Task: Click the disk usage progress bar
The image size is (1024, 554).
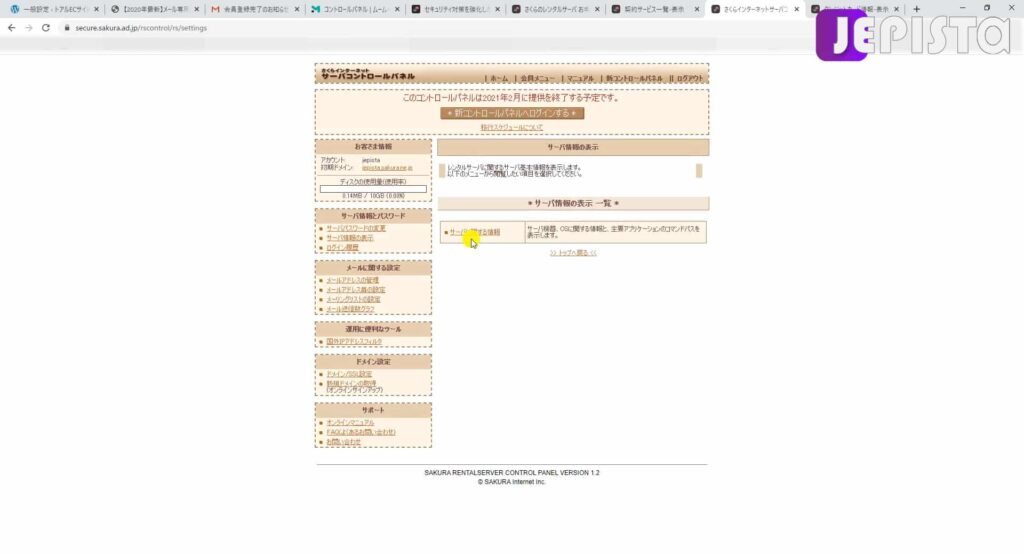Action: pyautogui.click(x=373, y=189)
